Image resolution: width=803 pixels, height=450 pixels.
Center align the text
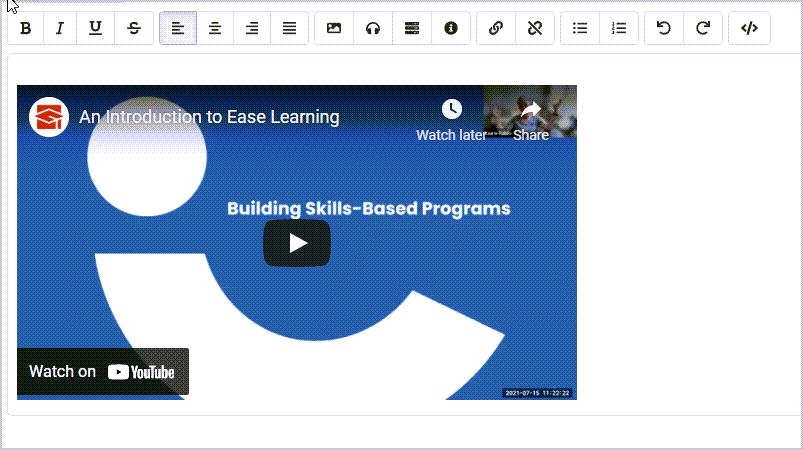[215, 28]
